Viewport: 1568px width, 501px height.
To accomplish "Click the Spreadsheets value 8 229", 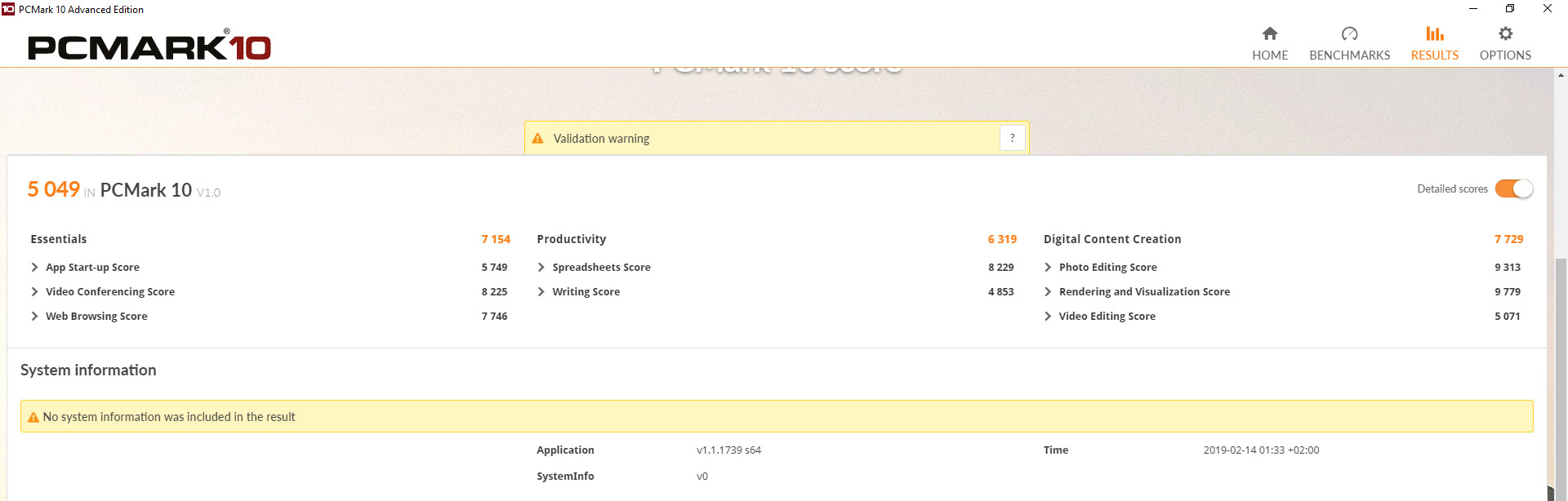I will pos(1000,267).
